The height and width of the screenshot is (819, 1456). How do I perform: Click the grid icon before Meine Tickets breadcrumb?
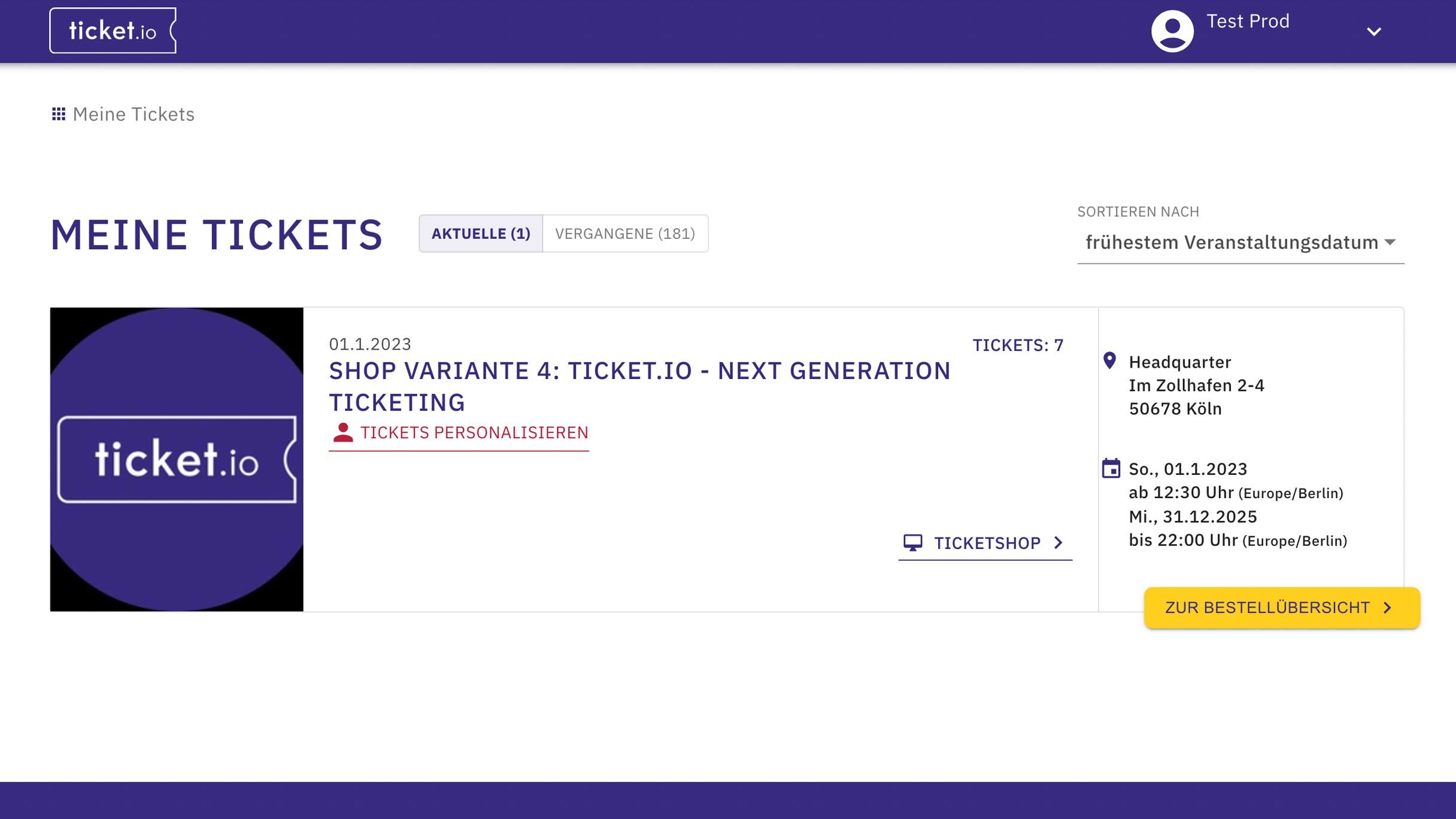pos(59,114)
